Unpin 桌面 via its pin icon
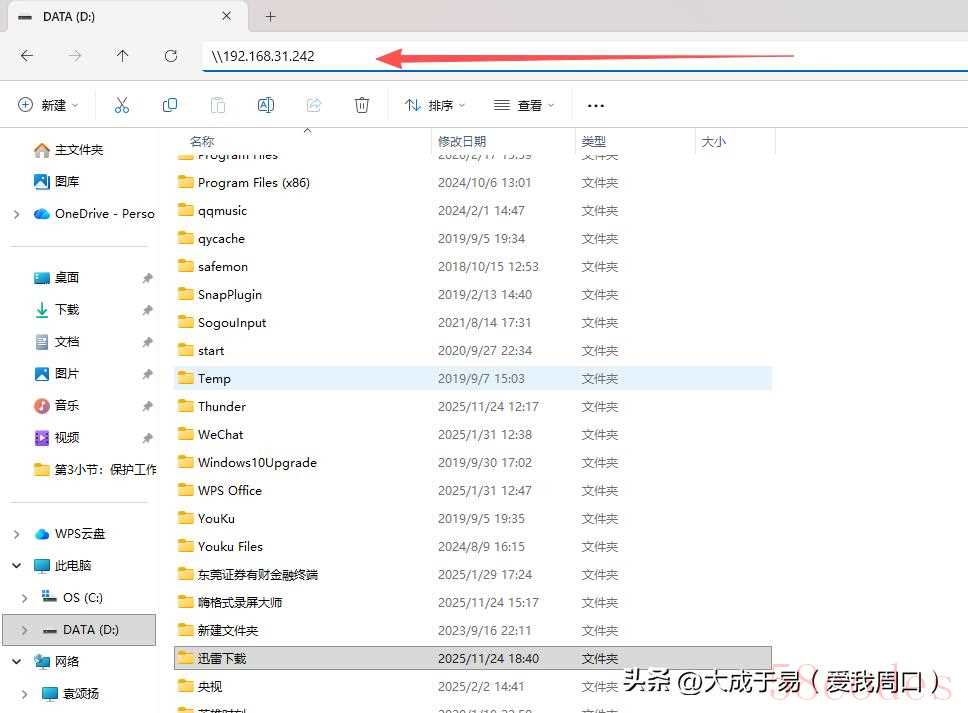The width and height of the screenshot is (968, 713). (148, 278)
